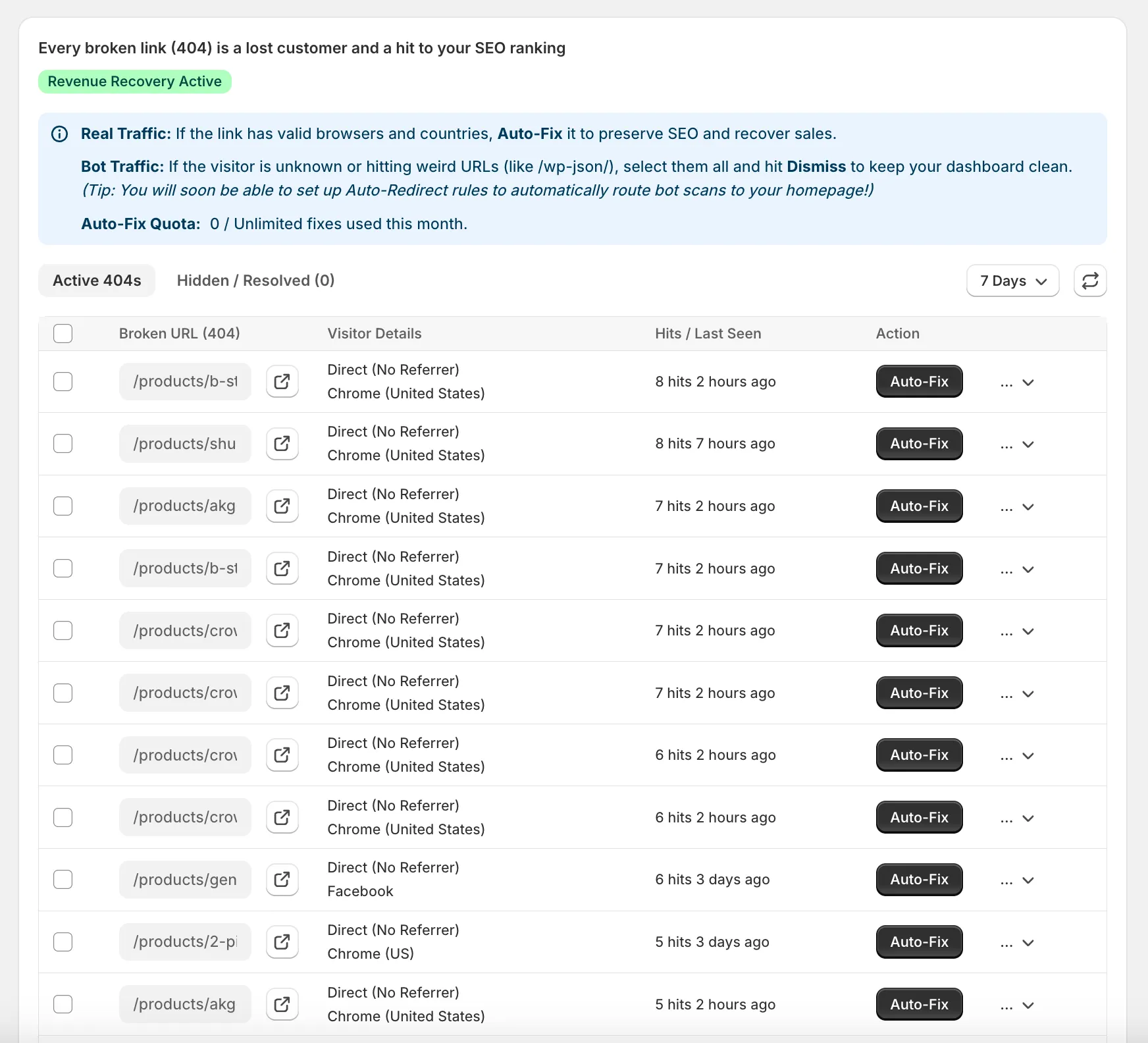Switch to the Hidden / Resolved (0) tab

pyautogui.click(x=256, y=281)
